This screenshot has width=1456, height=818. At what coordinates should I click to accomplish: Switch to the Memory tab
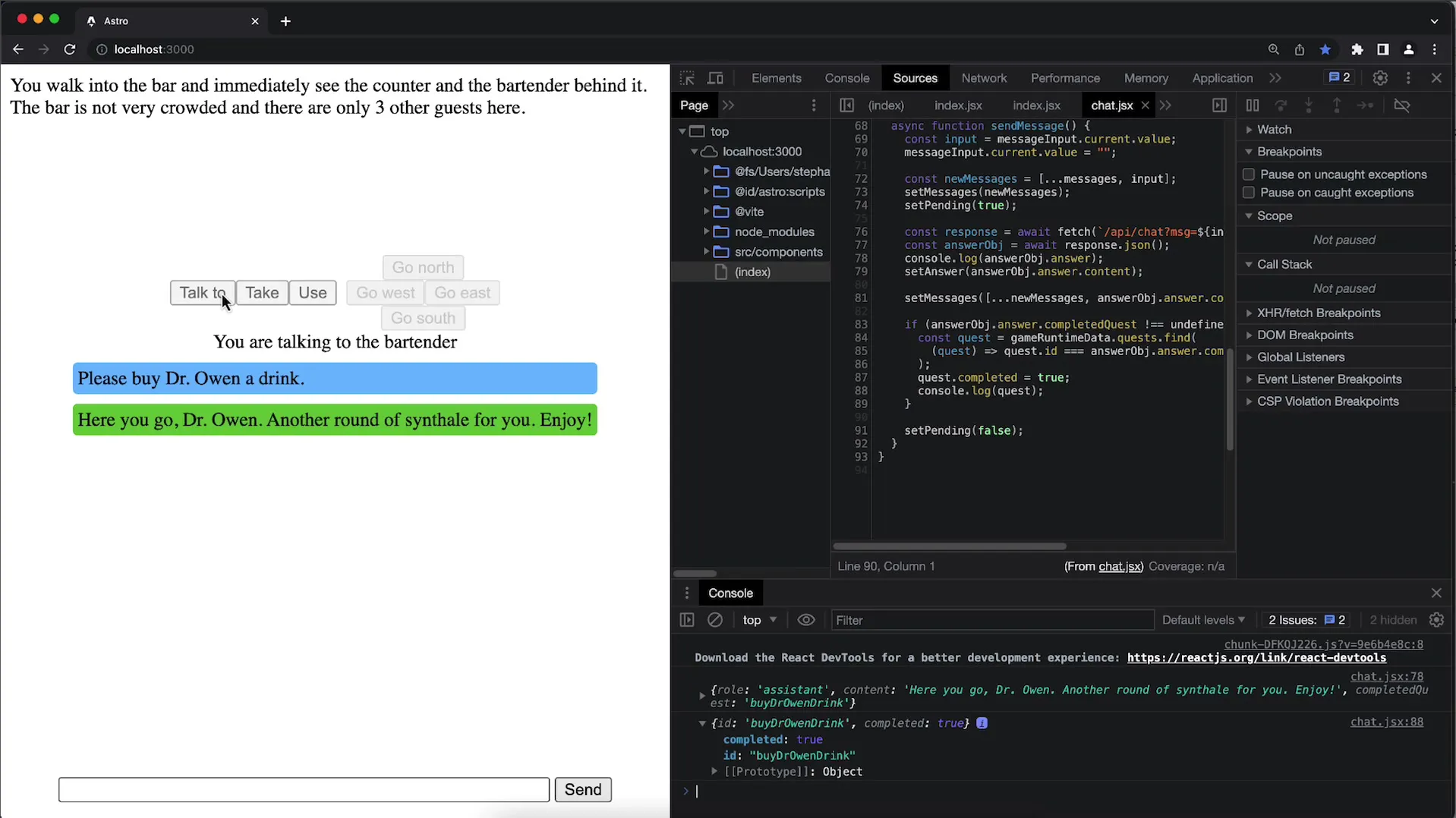click(x=1146, y=78)
